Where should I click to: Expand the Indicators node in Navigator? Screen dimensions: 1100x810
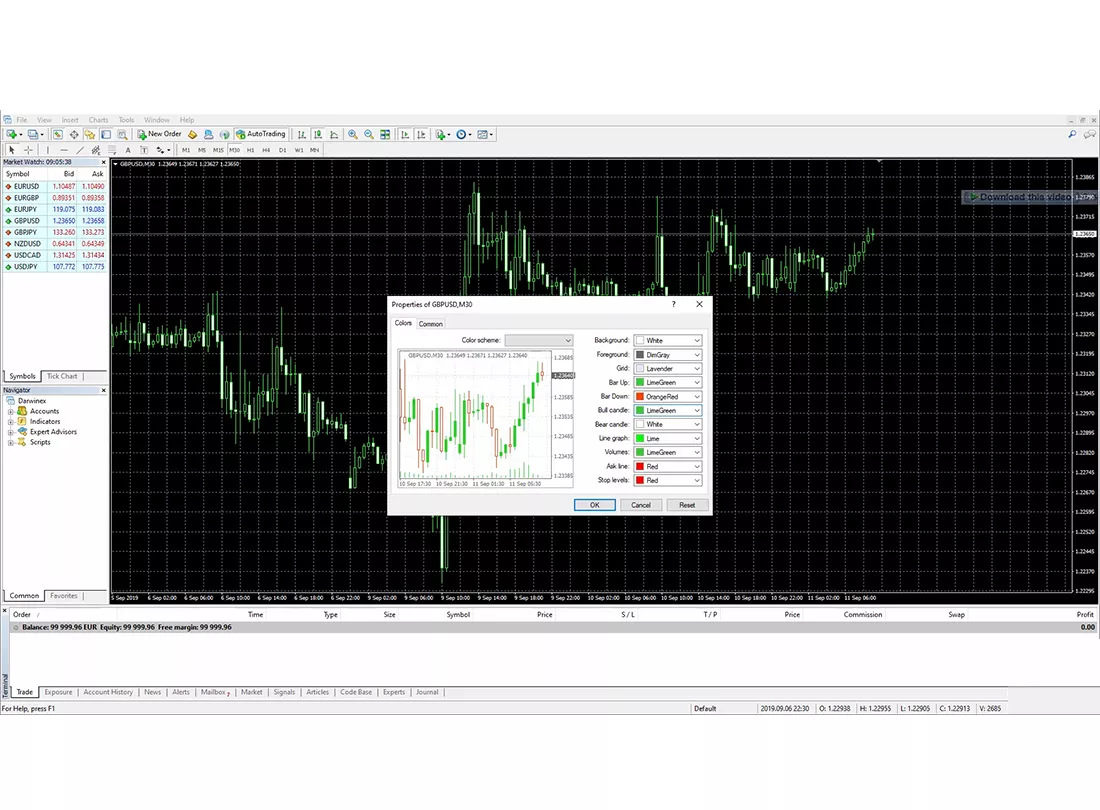click(11, 421)
